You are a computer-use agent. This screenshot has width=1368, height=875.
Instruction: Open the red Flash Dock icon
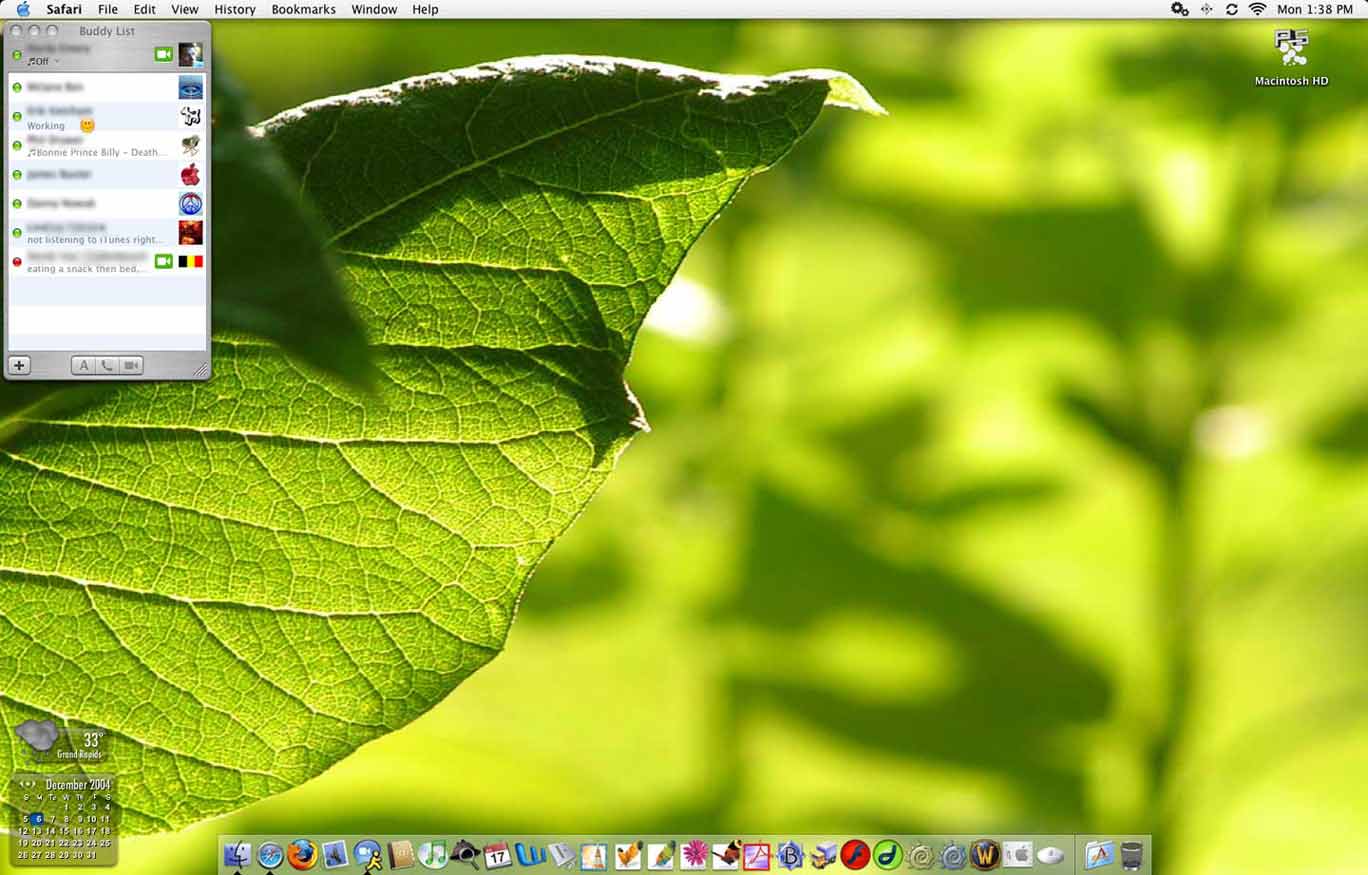click(x=855, y=855)
